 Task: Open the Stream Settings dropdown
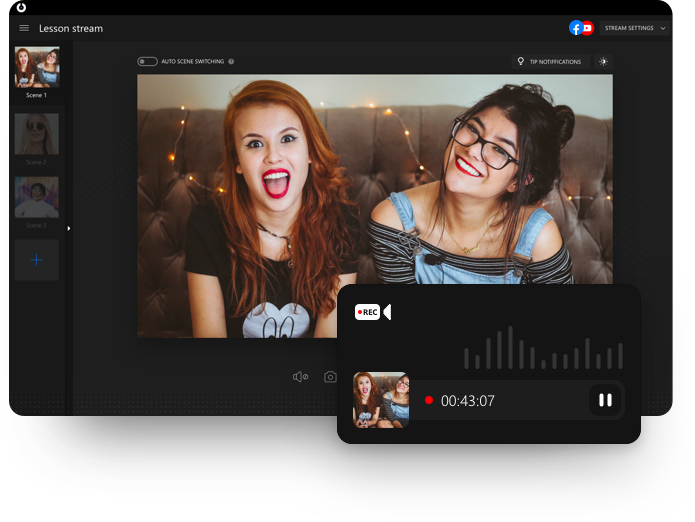(x=634, y=28)
